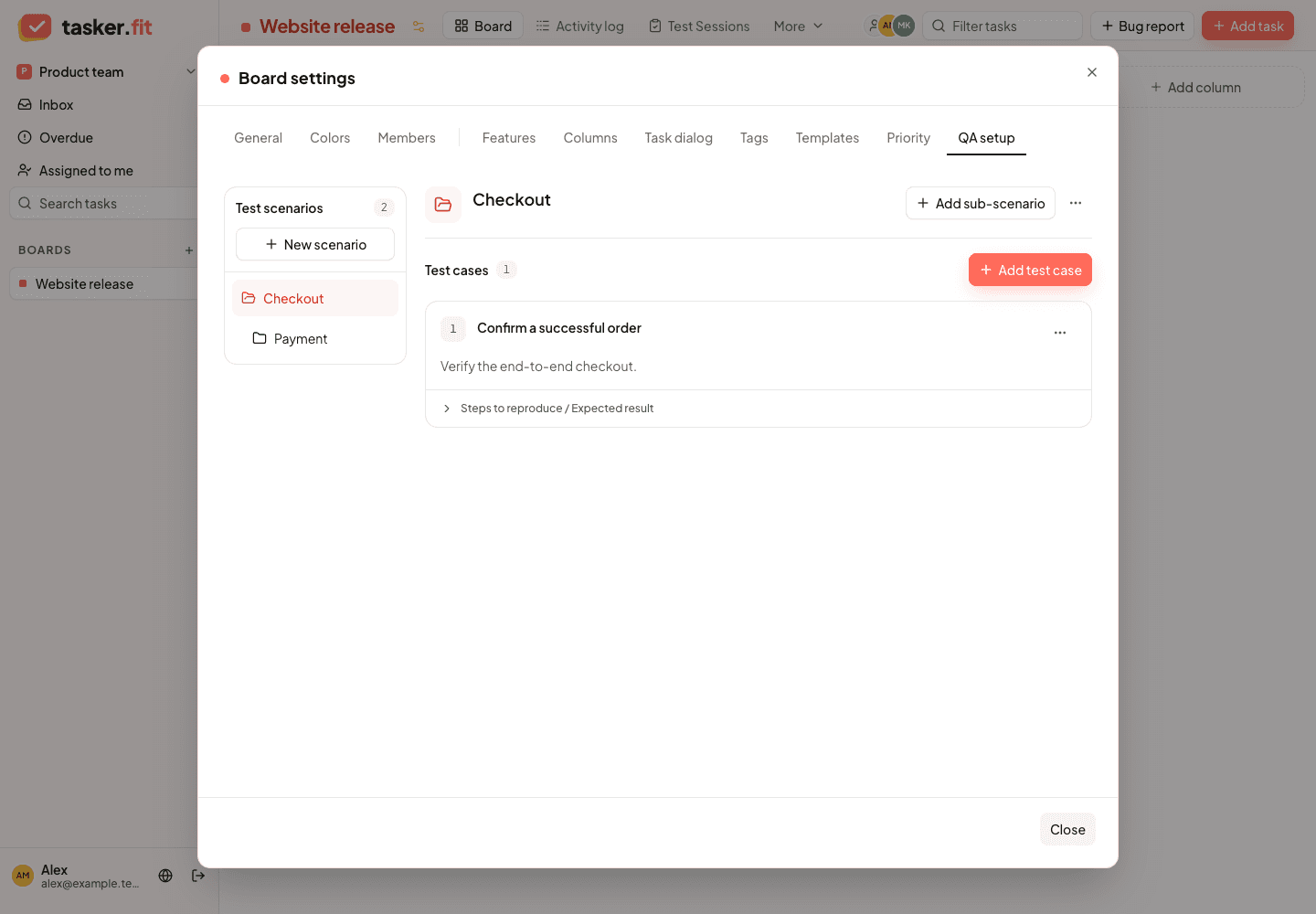Click the globe language icon

tap(165, 876)
